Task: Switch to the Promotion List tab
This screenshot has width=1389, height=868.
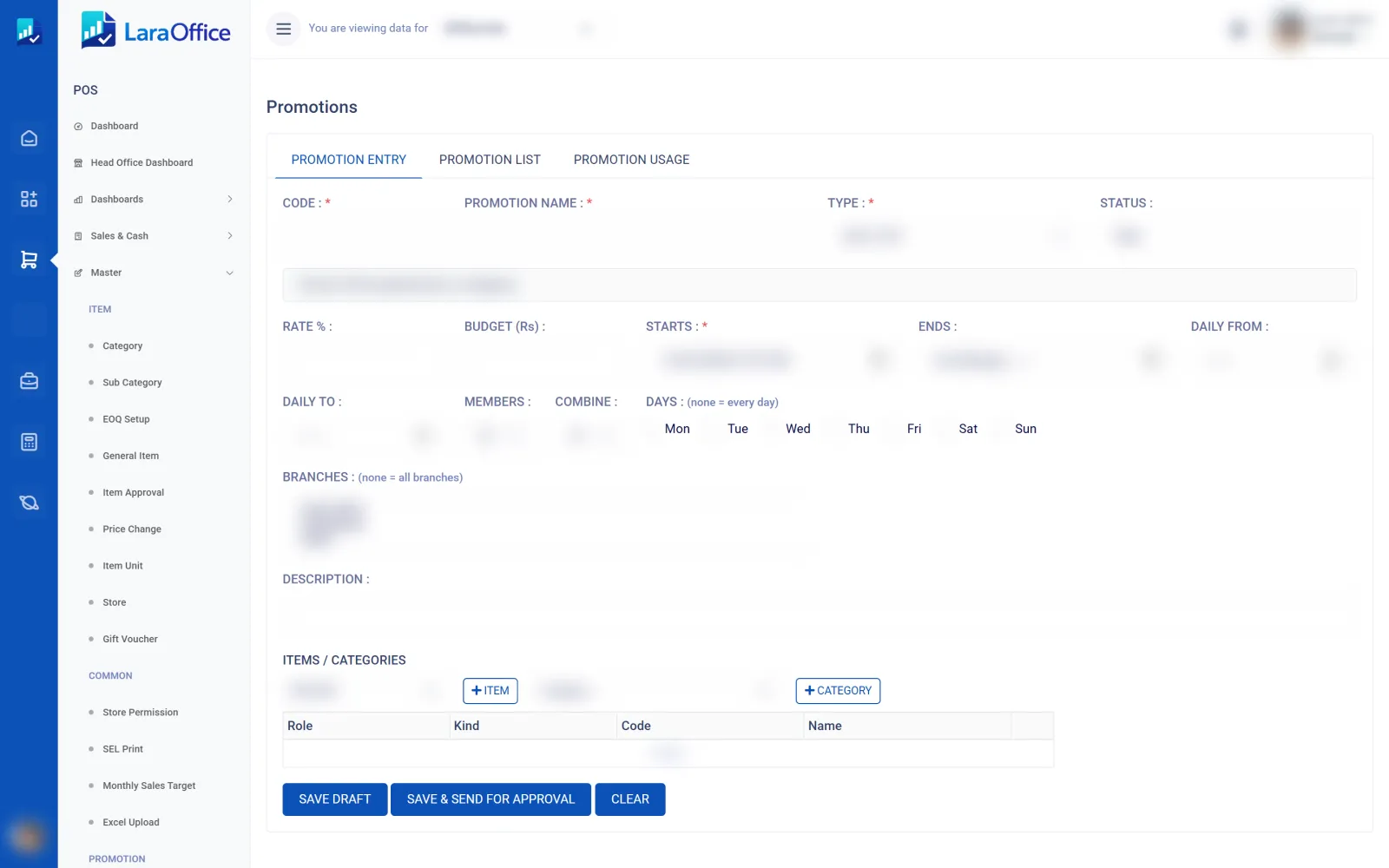Action: (490, 160)
